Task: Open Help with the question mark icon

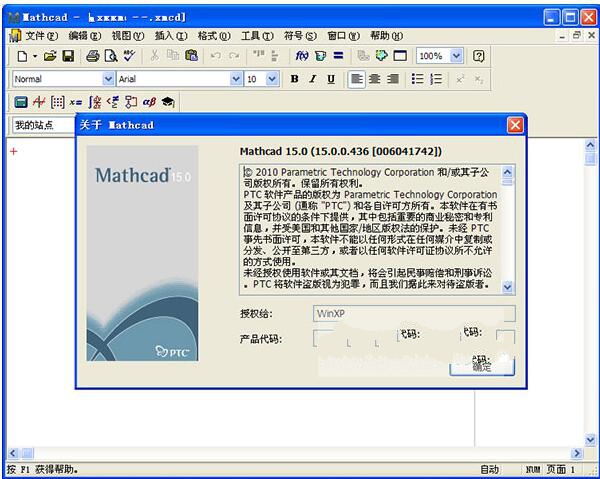Action: click(x=478, y=56)
